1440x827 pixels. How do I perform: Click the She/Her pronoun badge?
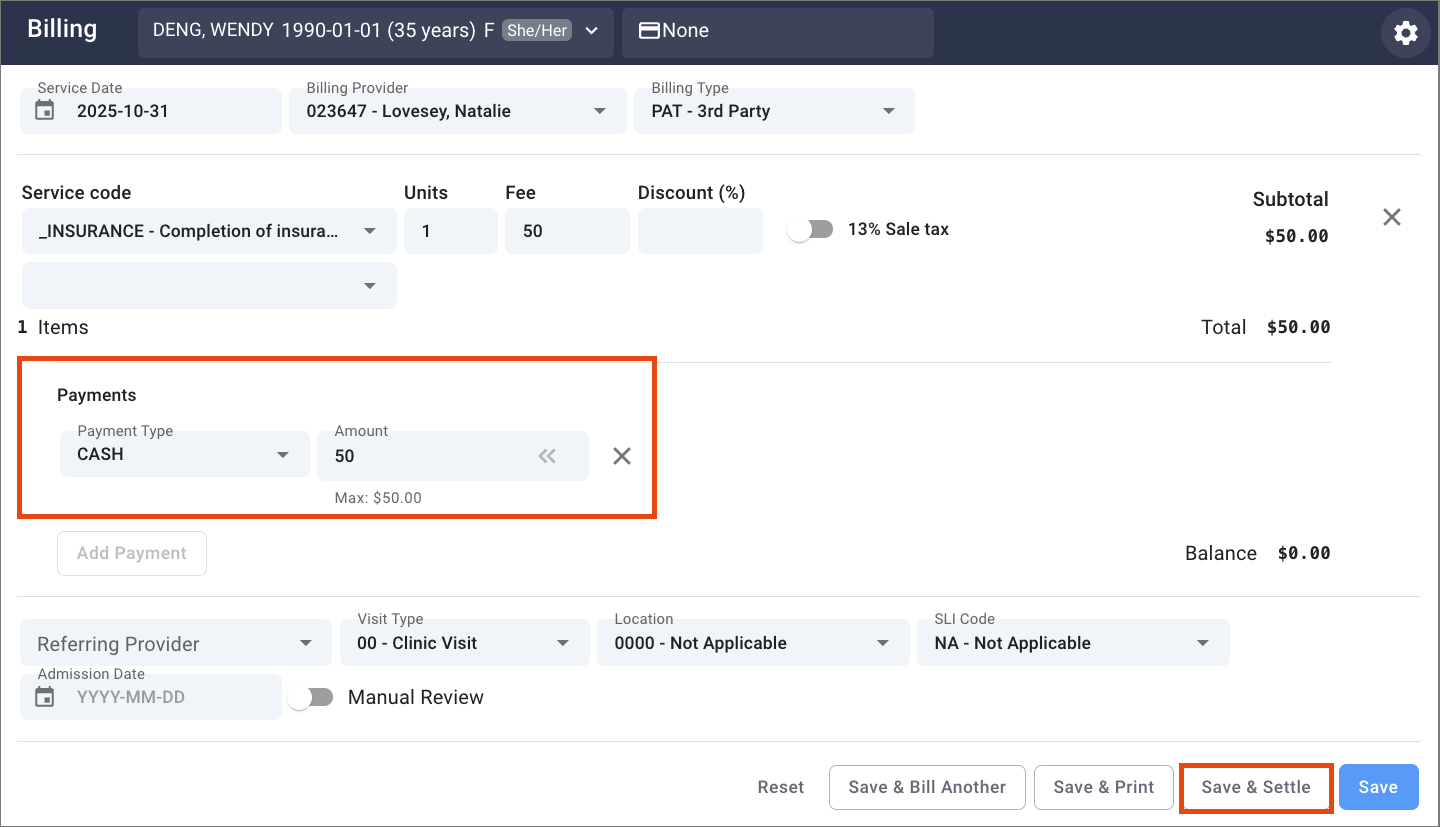coord(537,31)
